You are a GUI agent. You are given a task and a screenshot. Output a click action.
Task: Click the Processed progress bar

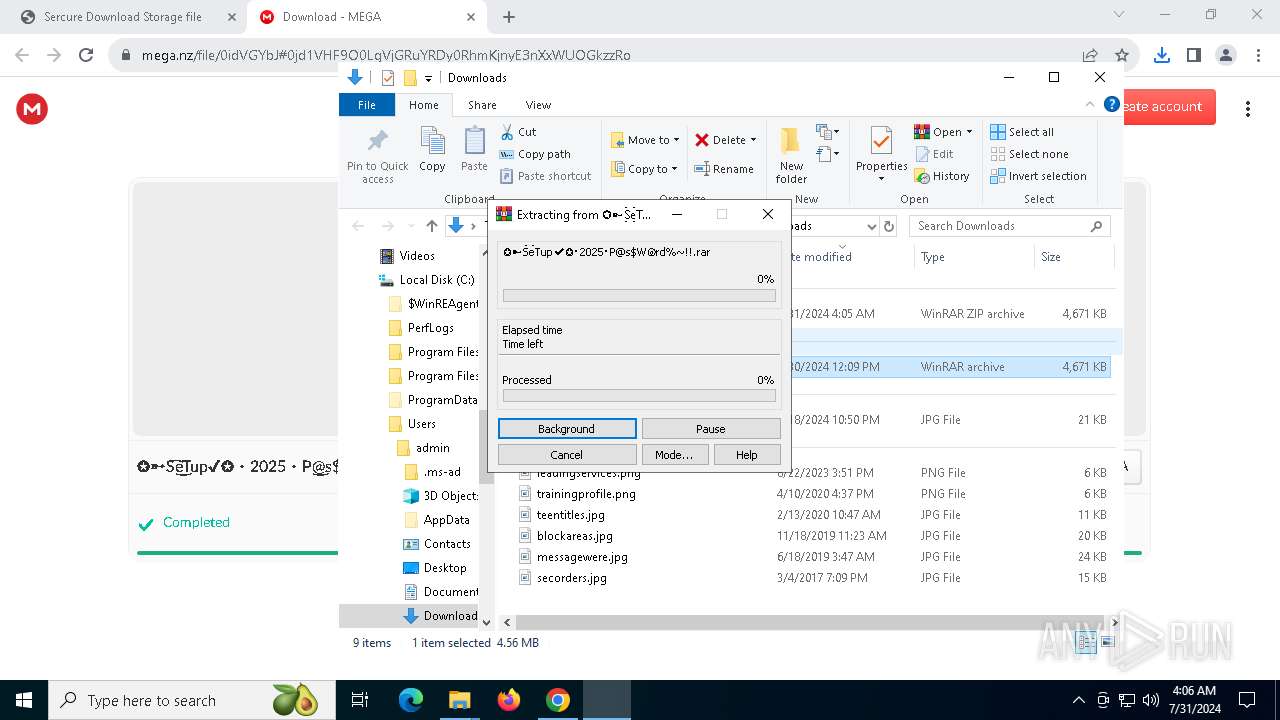(x=639, y=395)
